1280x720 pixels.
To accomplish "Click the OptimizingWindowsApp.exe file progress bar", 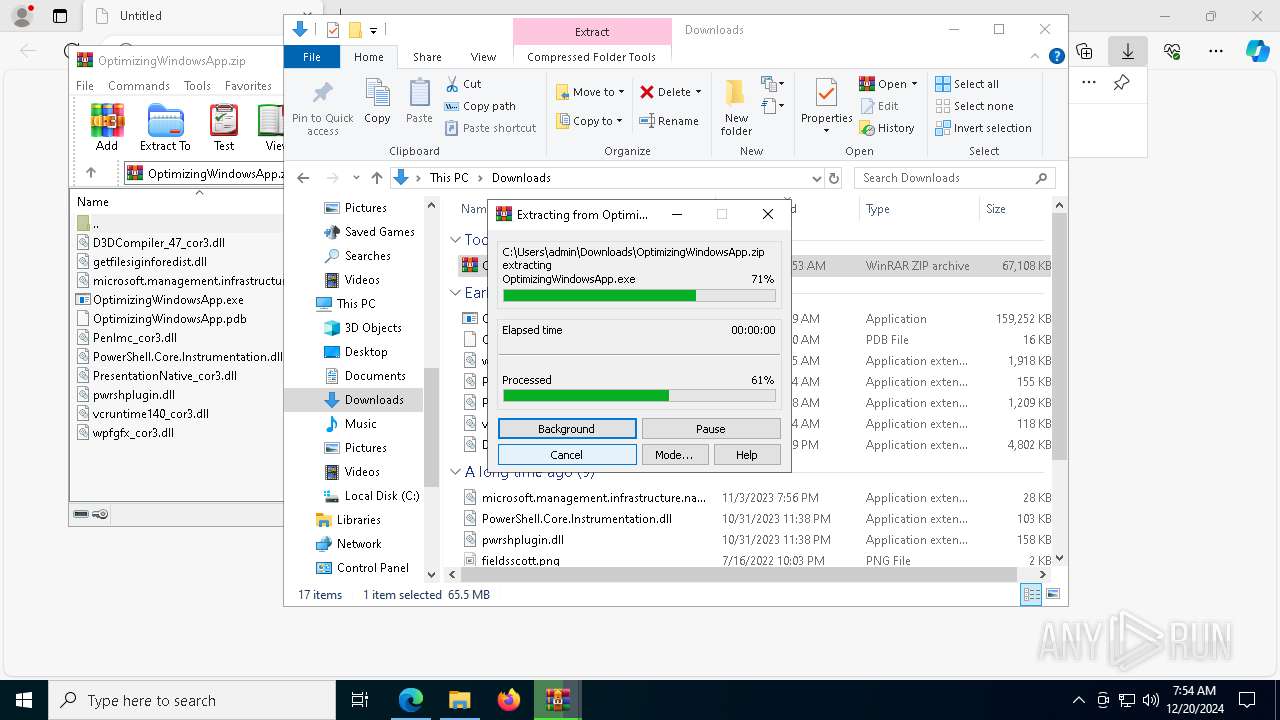I will click(639, 295).
